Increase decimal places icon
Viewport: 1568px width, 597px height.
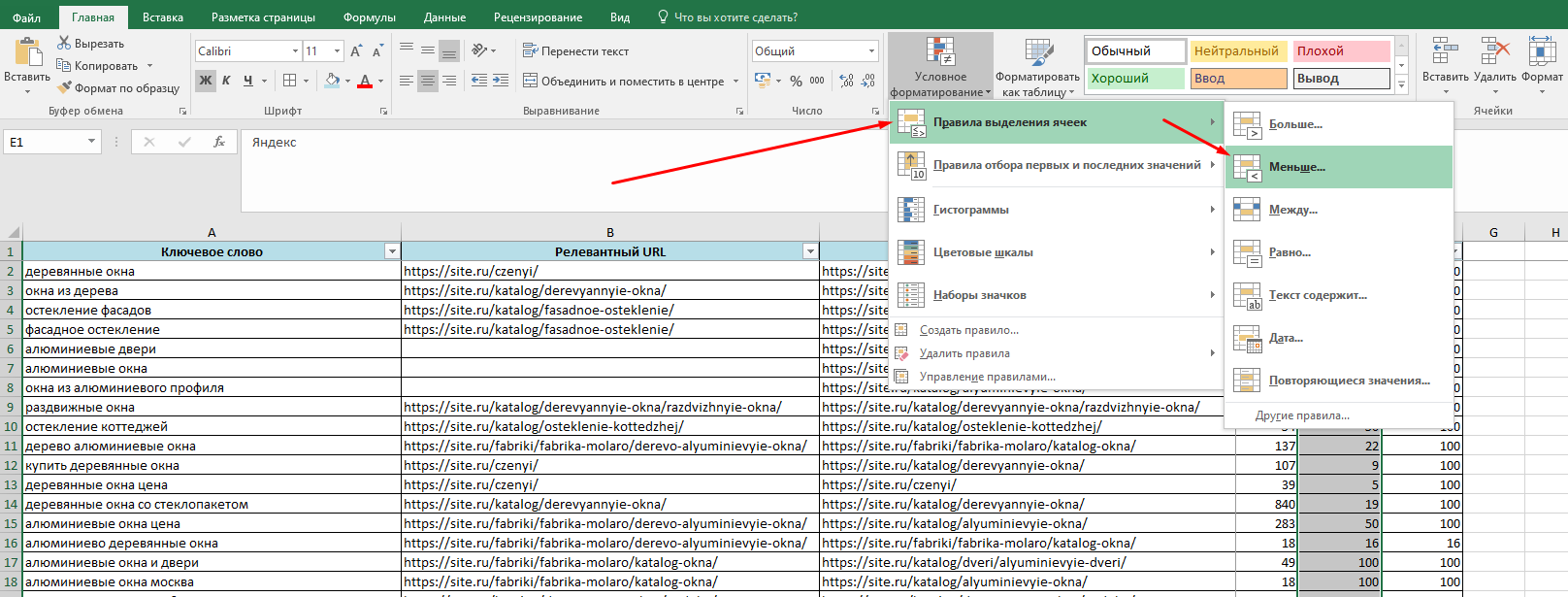click(847, 81)
